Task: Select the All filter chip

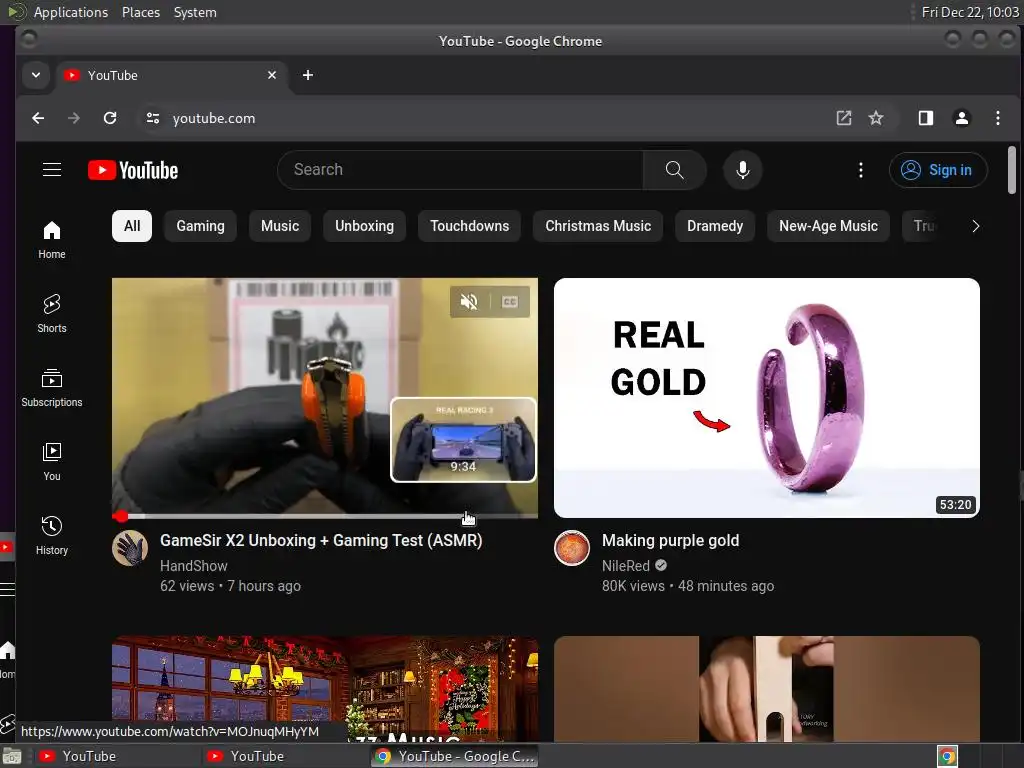Action: (132, 226)
